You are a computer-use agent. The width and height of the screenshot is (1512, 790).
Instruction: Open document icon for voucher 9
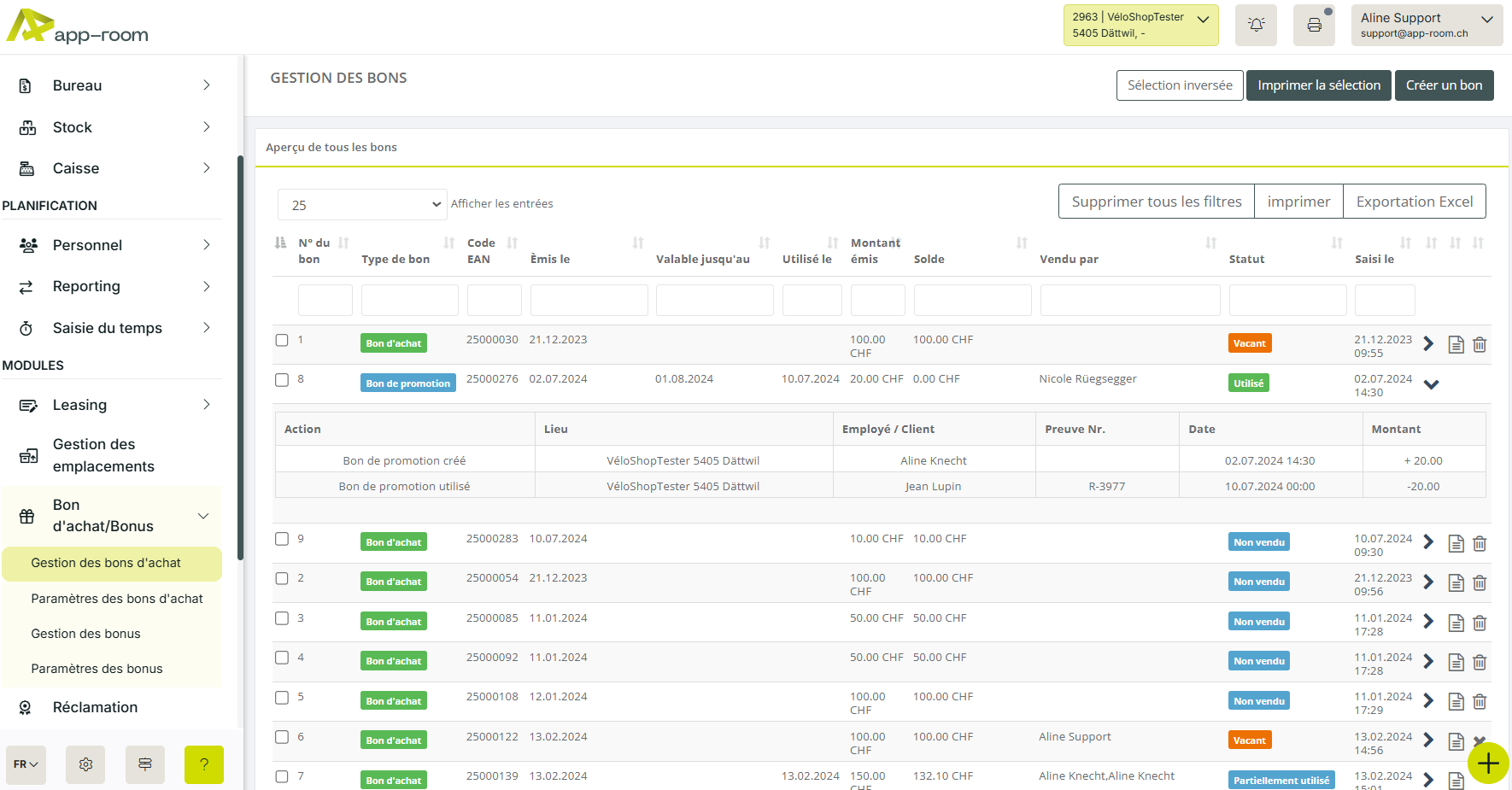click(1456, 543)
